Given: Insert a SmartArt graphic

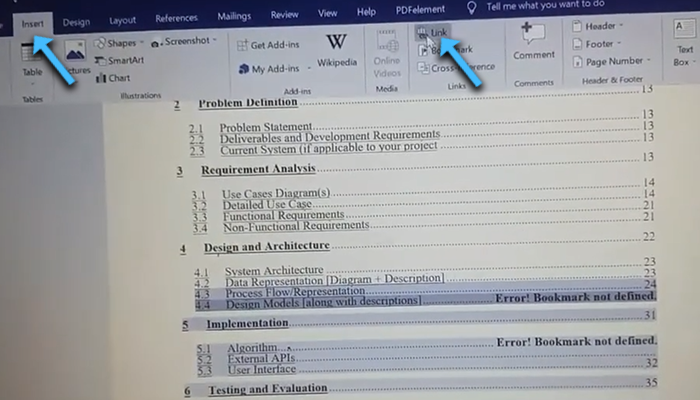Looking at the screenshot, I should (120, 60).
